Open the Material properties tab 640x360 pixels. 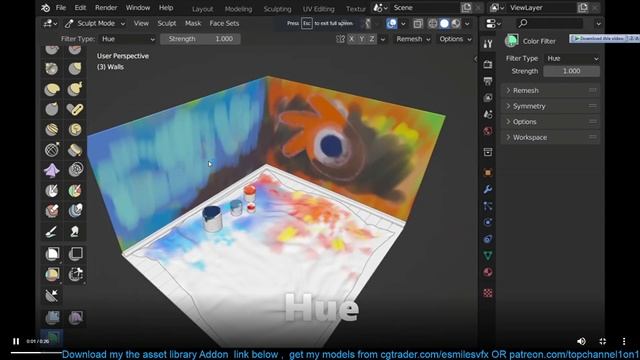point(488,272)
